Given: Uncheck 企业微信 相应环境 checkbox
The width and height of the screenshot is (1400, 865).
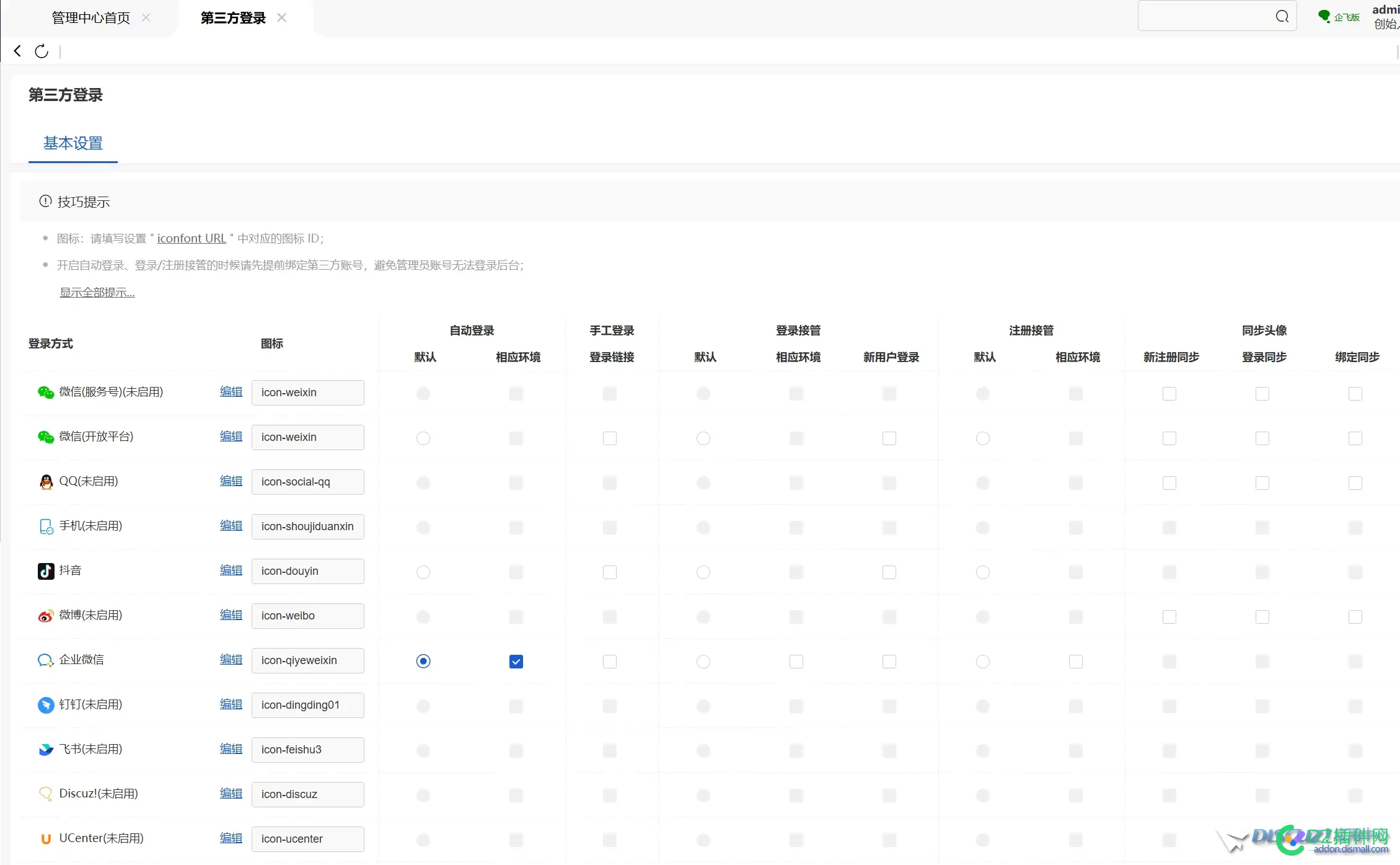Looking at the screenshot, I should pos(516,661).
